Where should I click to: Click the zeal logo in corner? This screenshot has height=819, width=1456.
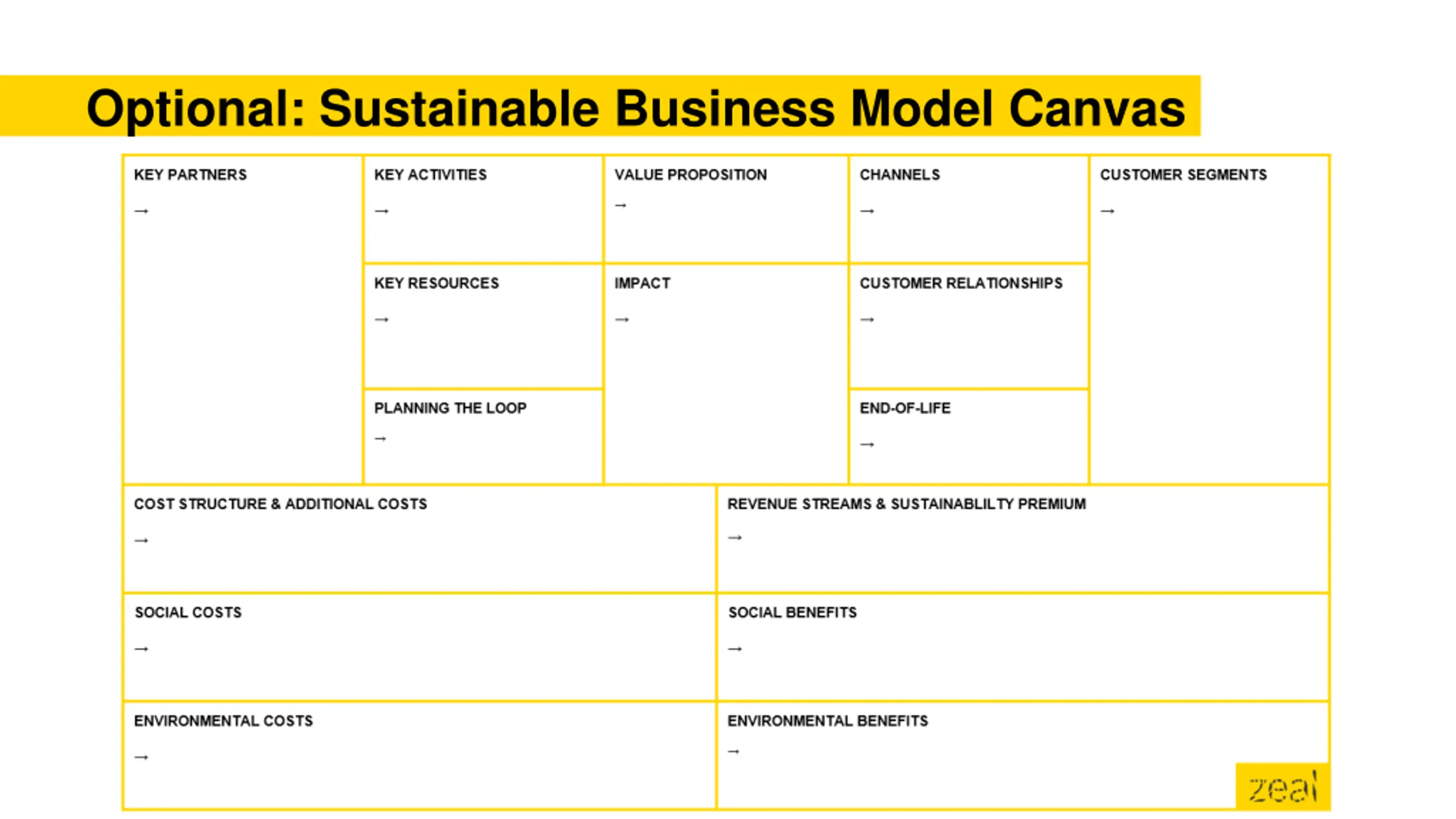[x=1283, y=787]
